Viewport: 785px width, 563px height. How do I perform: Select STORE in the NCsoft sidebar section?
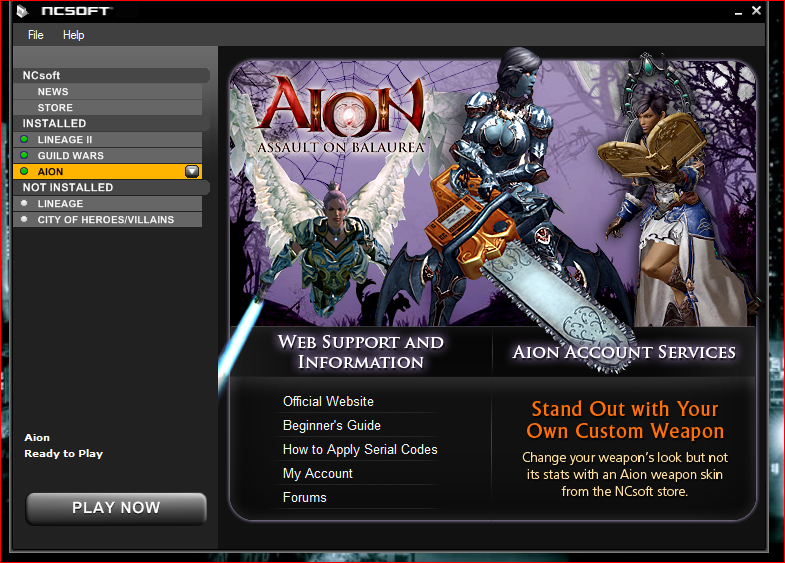(55, 108)
